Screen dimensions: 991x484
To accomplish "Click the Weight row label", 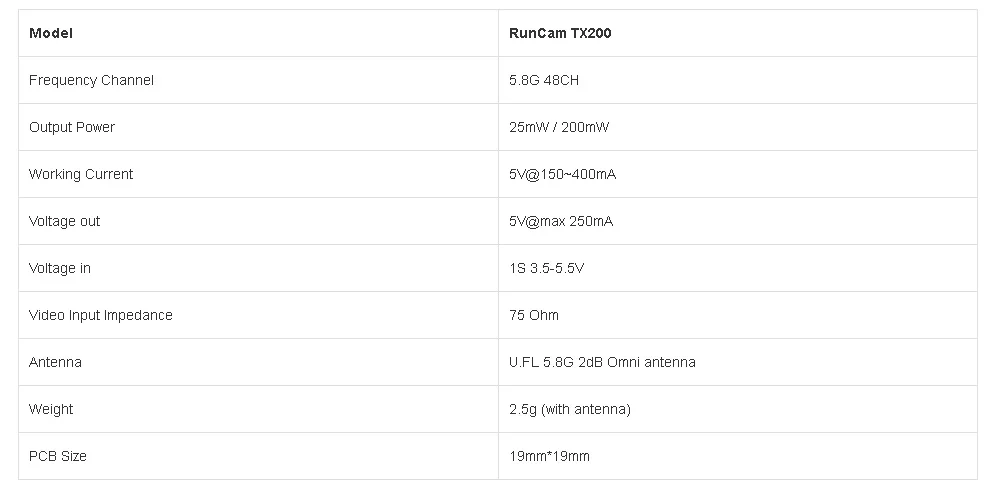I will click(x=51, y=409).
